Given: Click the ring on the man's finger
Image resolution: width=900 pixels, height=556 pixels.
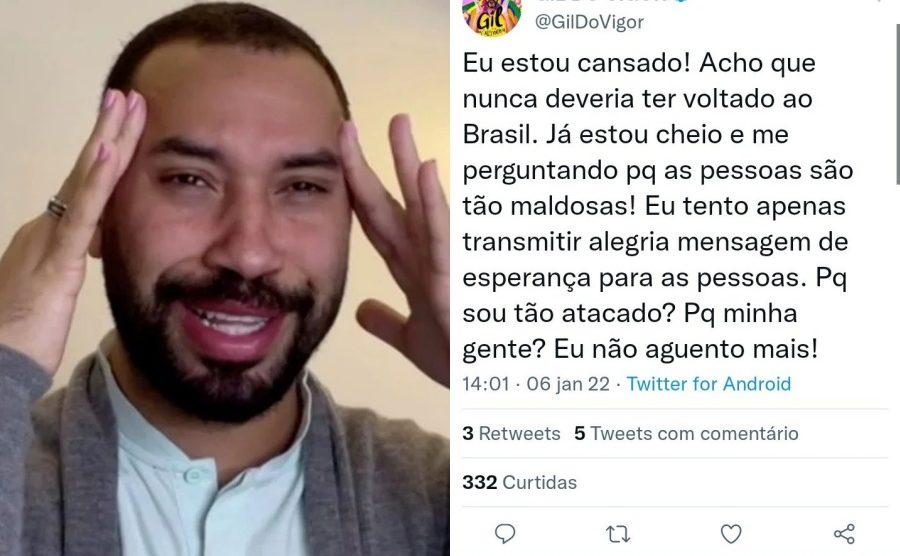Looking at the screenshot, I should [x=56, y=207].
